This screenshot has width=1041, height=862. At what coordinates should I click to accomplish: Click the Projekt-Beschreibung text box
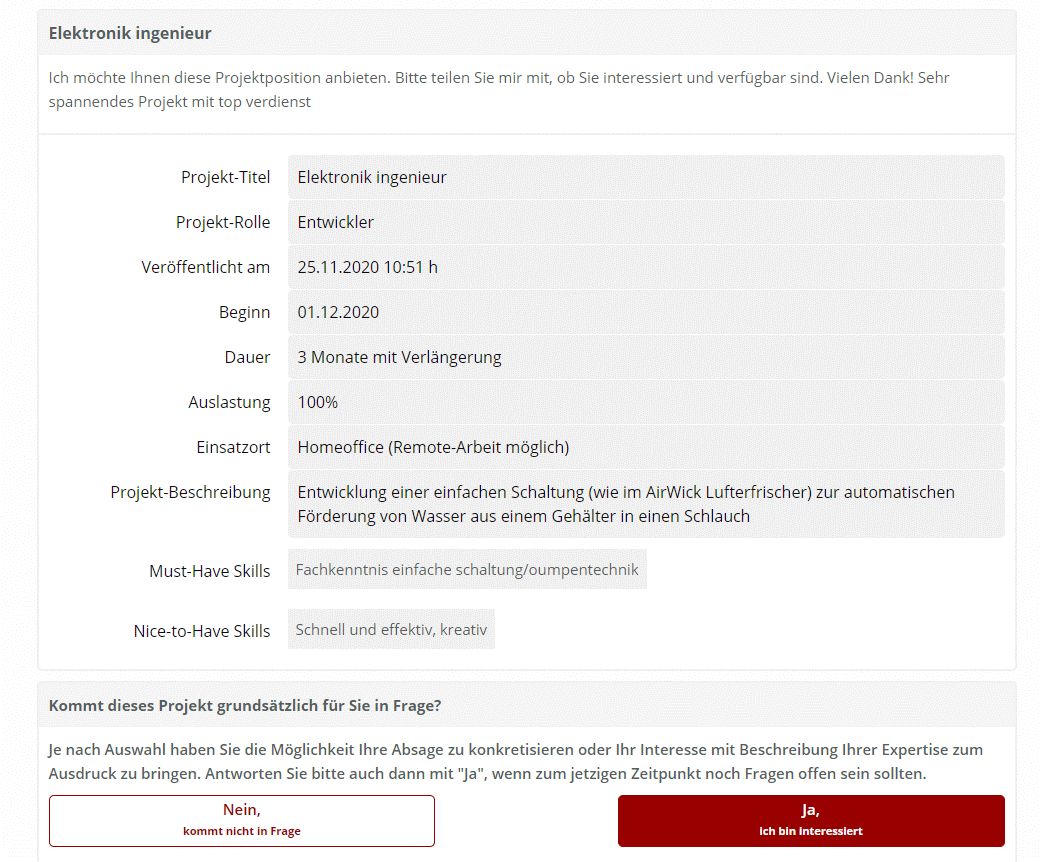[645, 504]
